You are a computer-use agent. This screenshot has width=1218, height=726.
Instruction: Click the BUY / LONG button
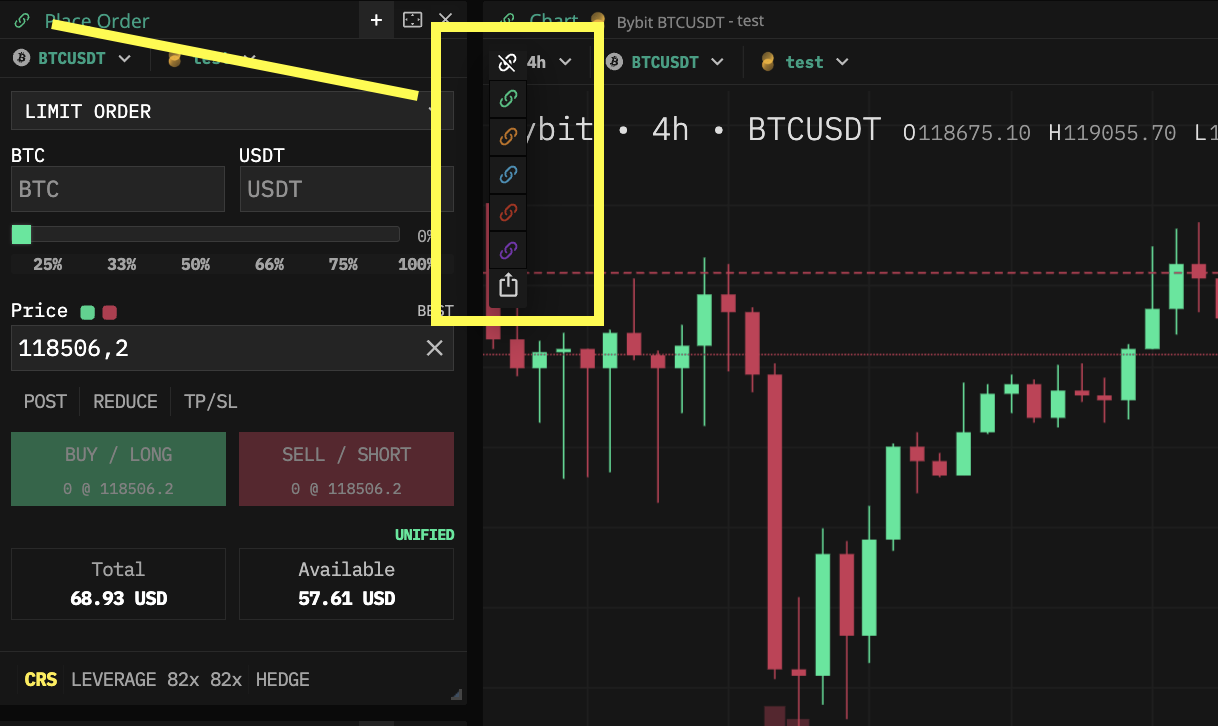pyautogui.click(x=118, y=469)
